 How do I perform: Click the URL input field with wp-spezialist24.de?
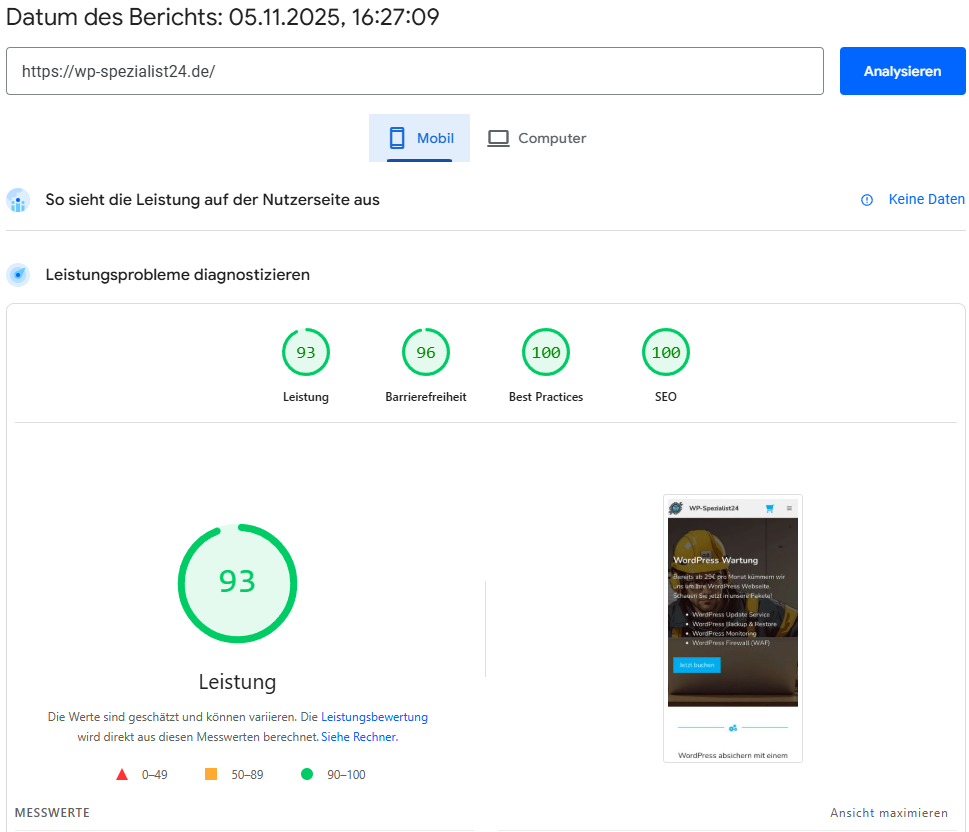tap(415, 71)
